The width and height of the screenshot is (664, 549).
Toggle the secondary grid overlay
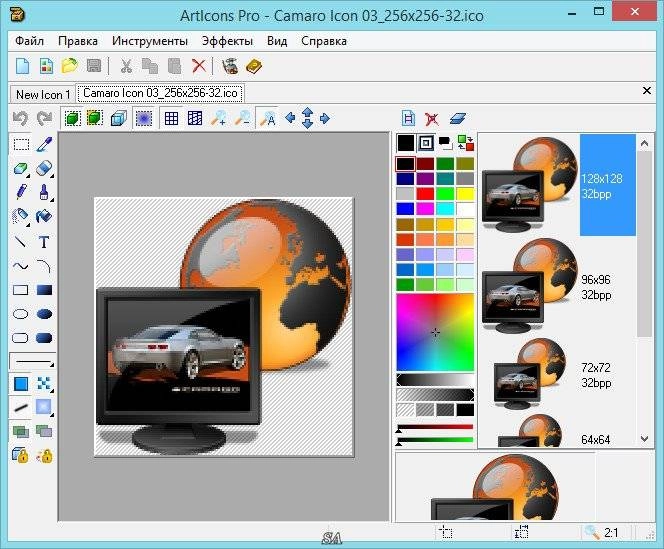click(x=195, y=119)
